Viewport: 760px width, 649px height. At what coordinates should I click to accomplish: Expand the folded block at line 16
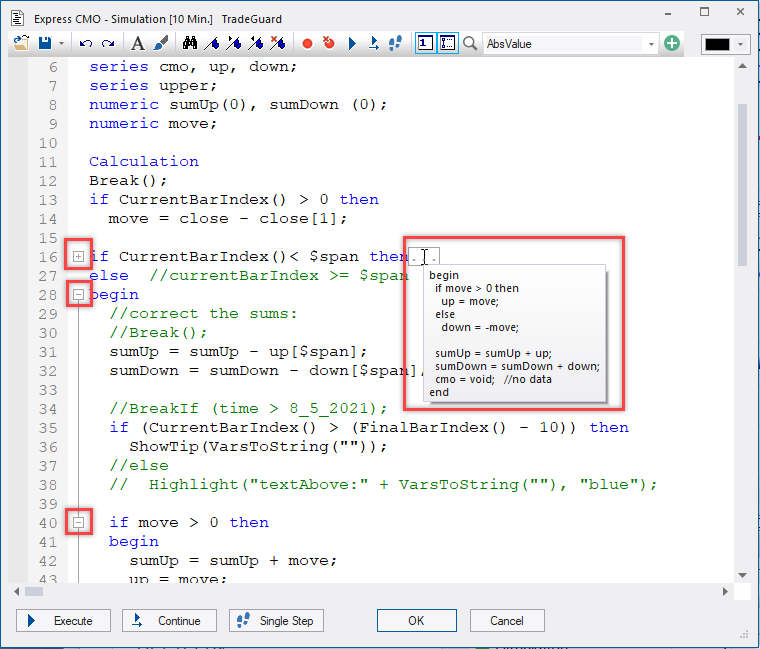tap(78, 257)
